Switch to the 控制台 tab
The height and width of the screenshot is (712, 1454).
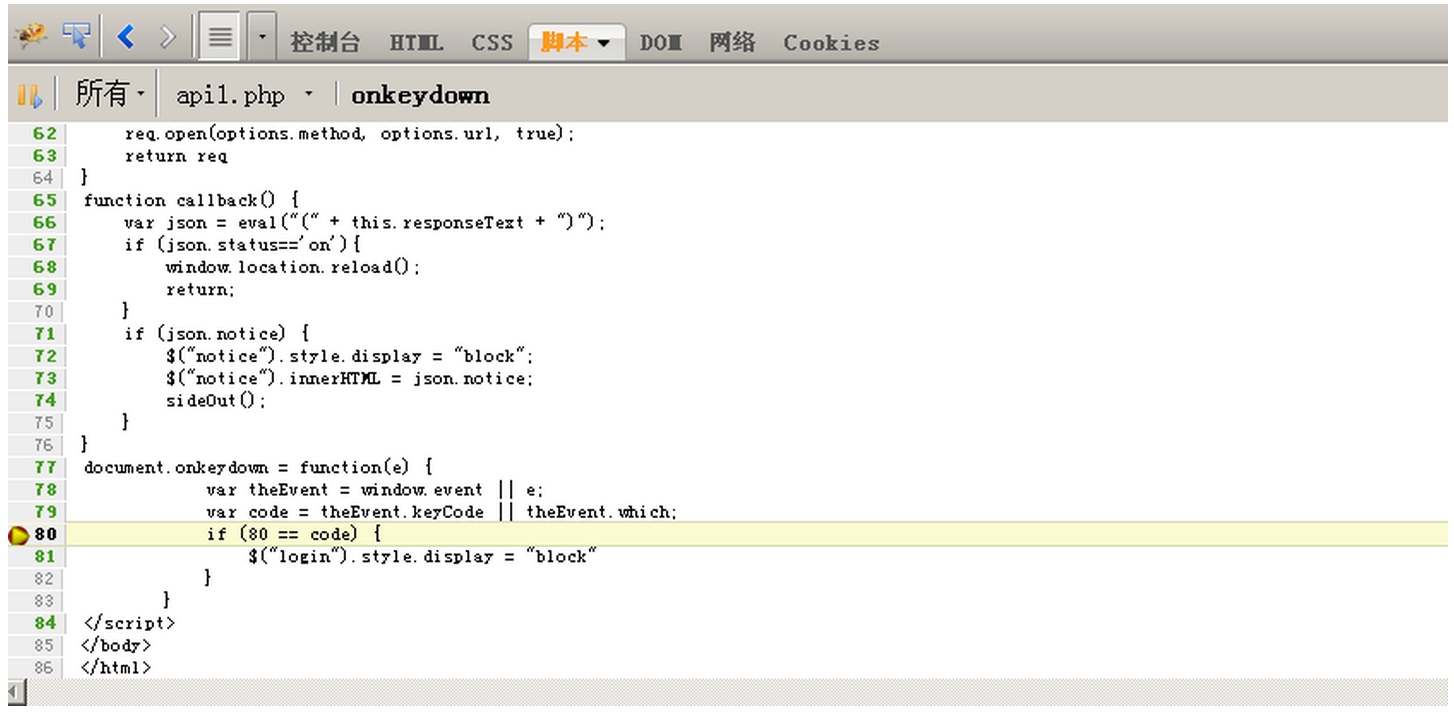click(x=325, y=42)
